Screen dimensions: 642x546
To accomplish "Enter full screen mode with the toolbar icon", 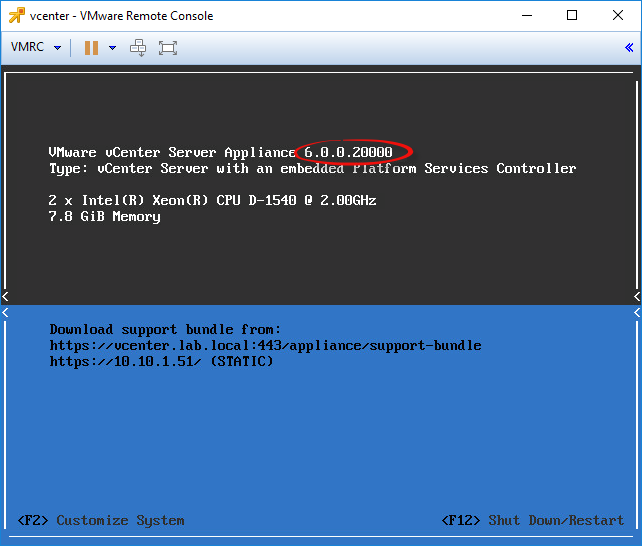I will tap(168, 48).
